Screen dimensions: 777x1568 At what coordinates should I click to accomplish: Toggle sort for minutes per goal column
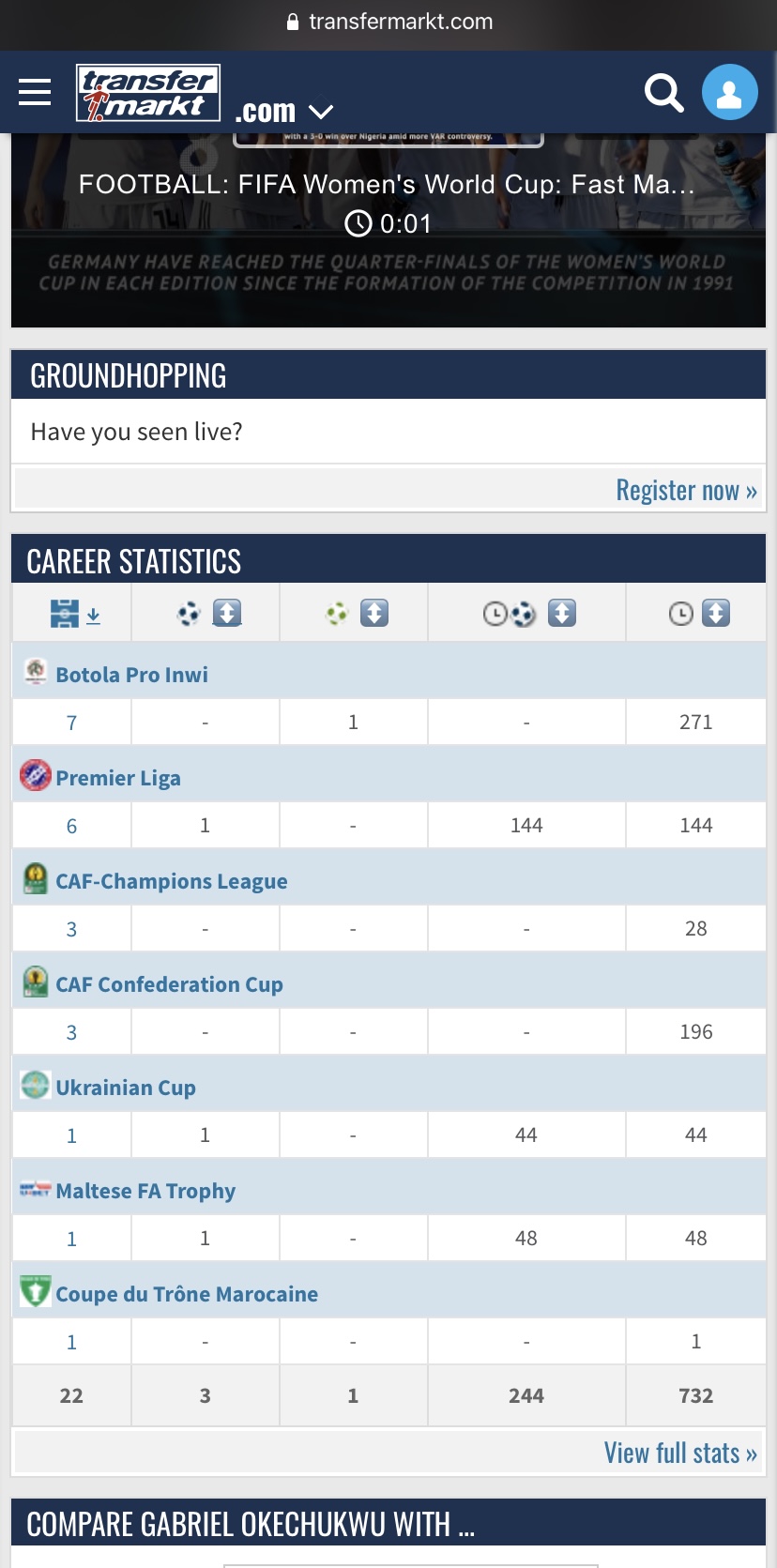[562, 614]
